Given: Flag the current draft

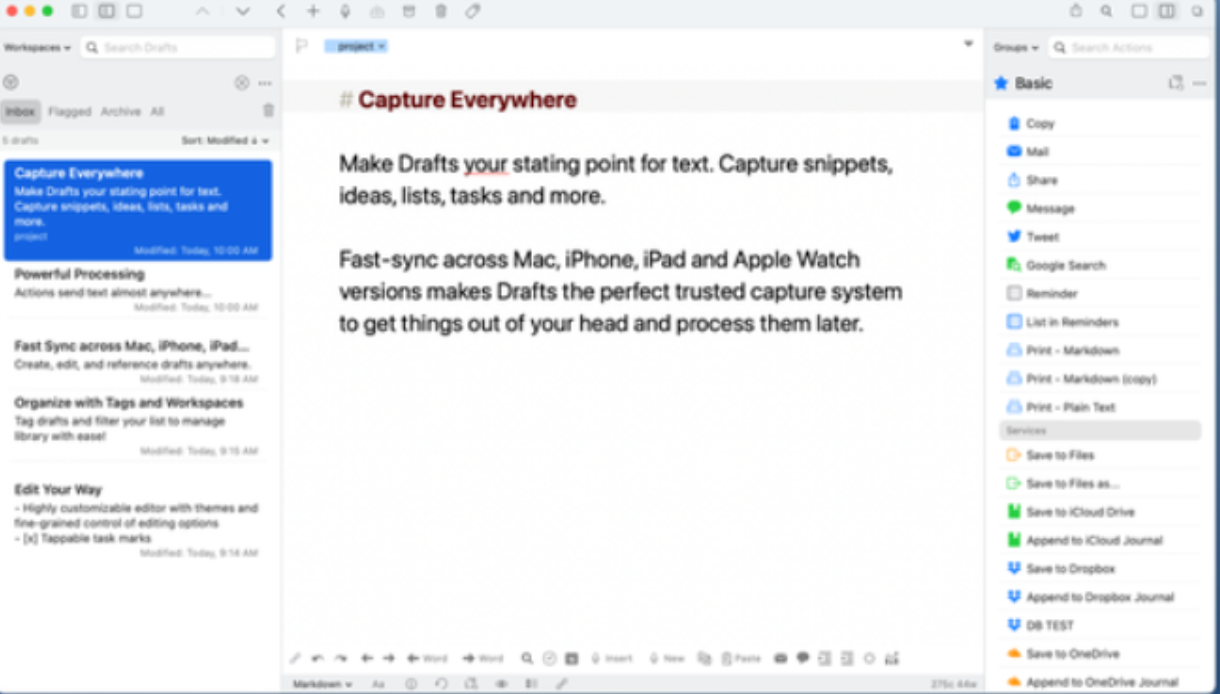Looking at the screenshot, I should click(302, 46).
